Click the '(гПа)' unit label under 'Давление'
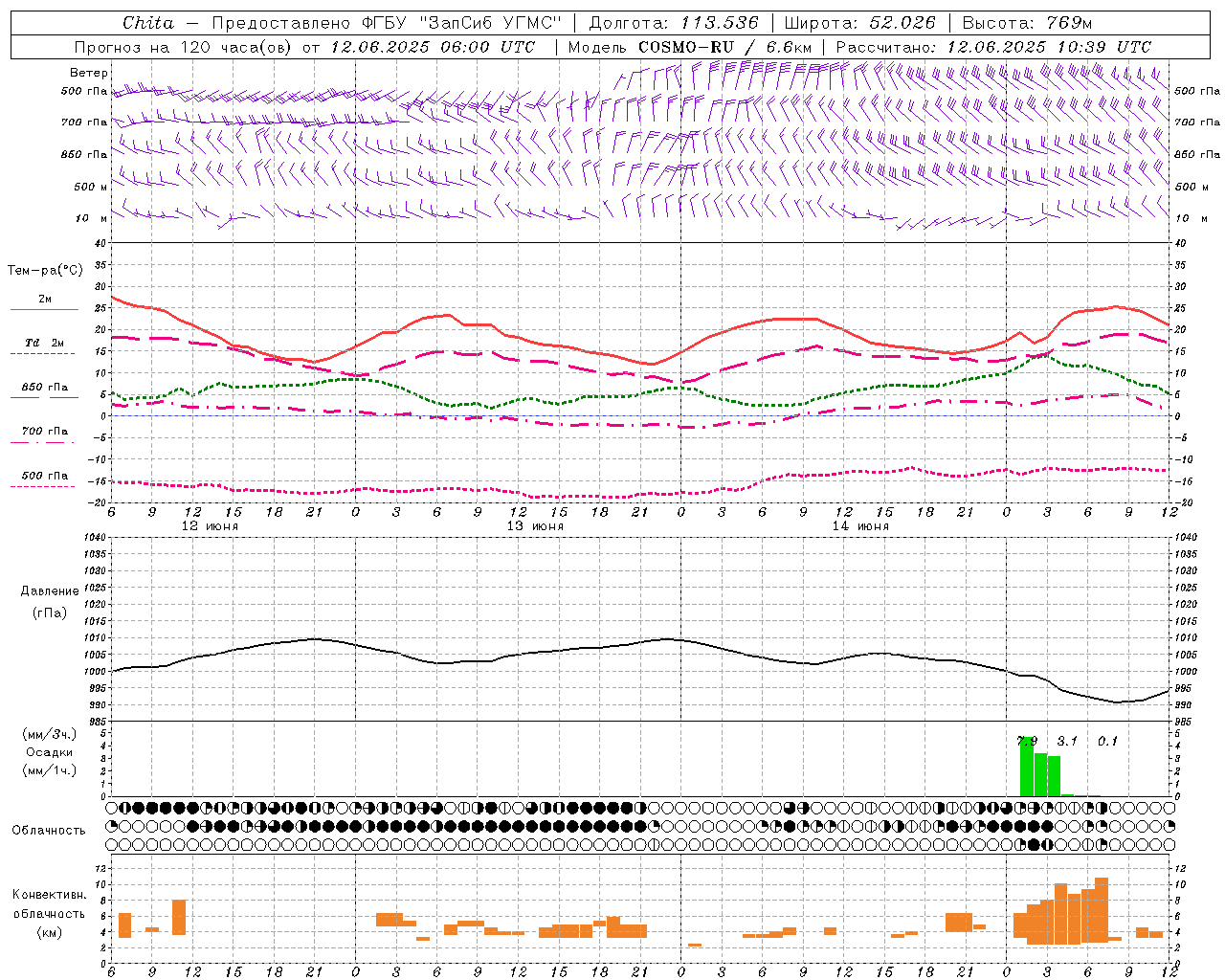 (x=50, y=612)
